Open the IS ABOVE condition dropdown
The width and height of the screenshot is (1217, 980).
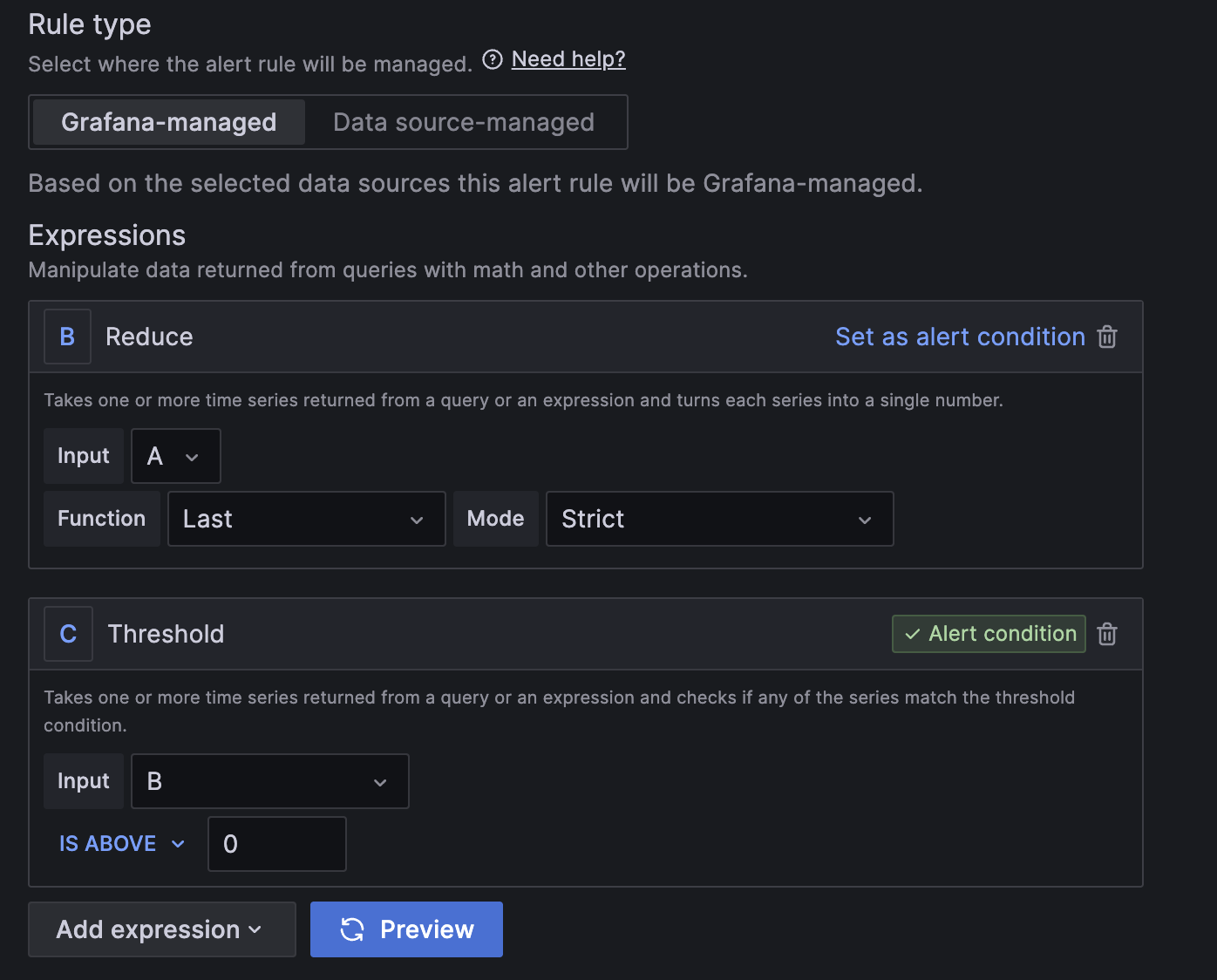122,844
